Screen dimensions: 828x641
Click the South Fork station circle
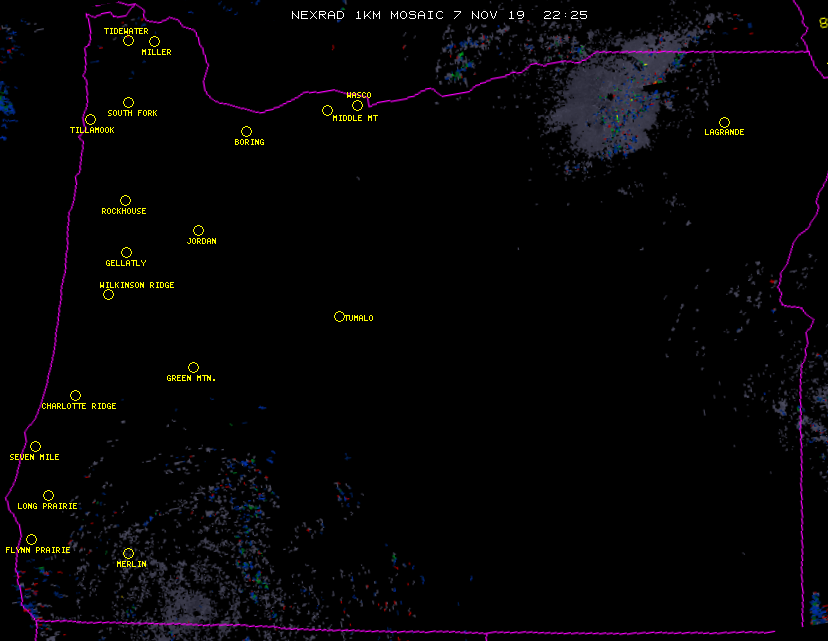click(x=128, y=103)
